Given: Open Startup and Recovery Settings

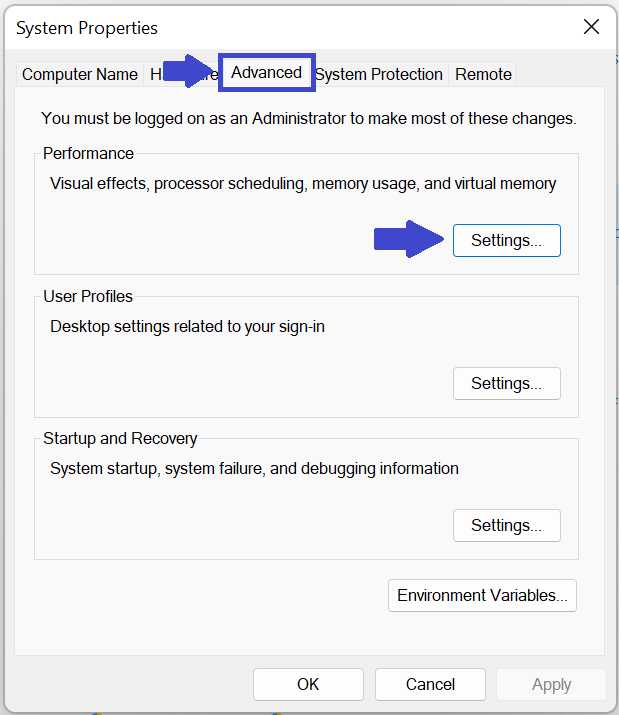Looking at the screenshot, I should (x=506, y=525).
